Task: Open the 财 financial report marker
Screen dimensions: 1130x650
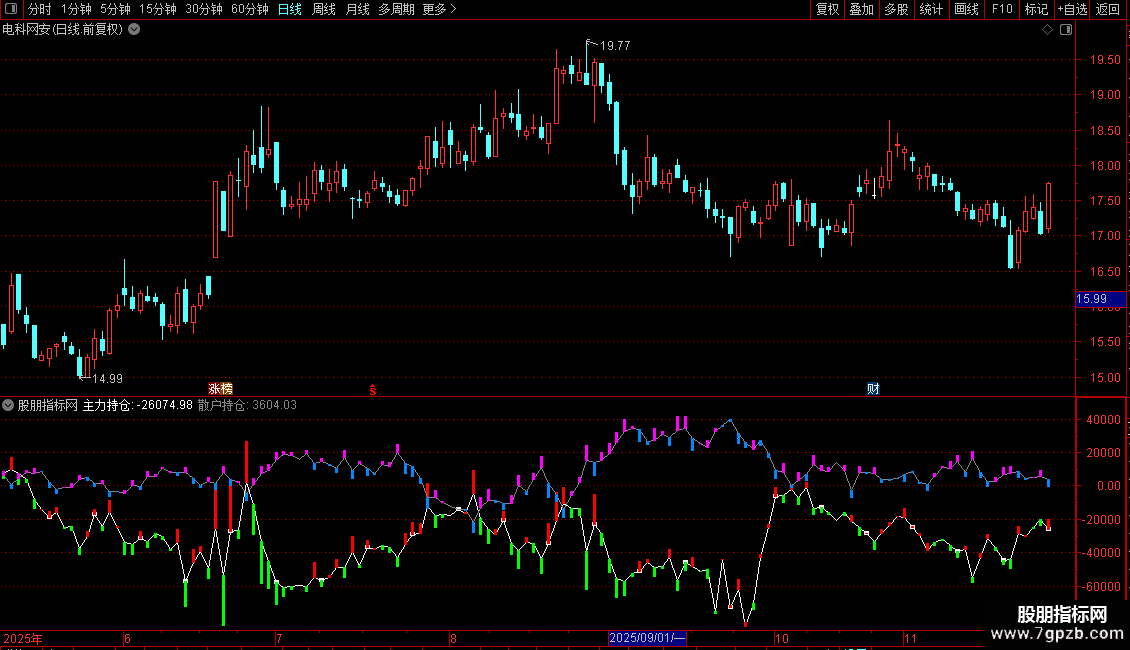Action: click(873, 388)
